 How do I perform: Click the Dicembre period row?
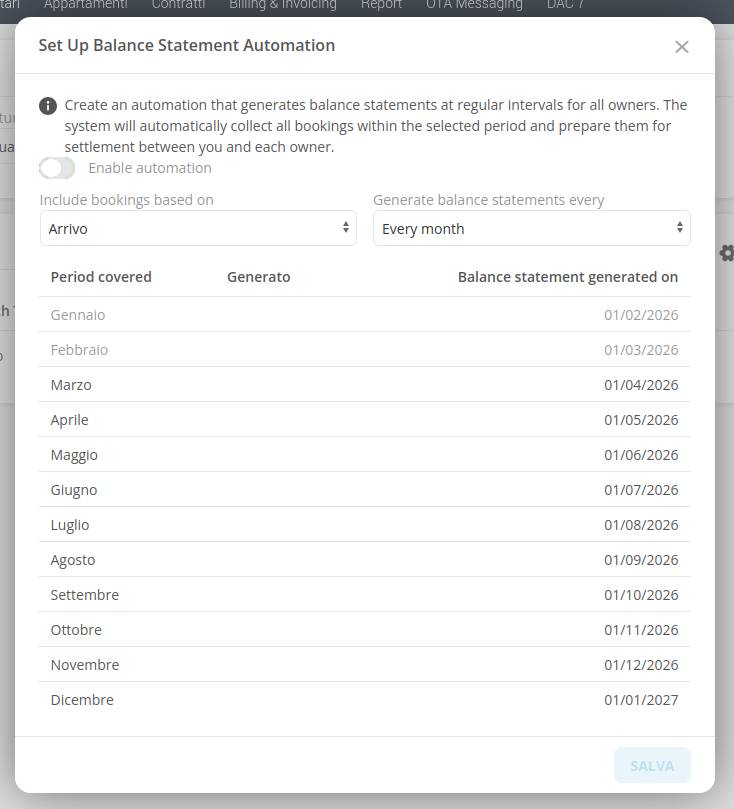(x=82, y=700)
